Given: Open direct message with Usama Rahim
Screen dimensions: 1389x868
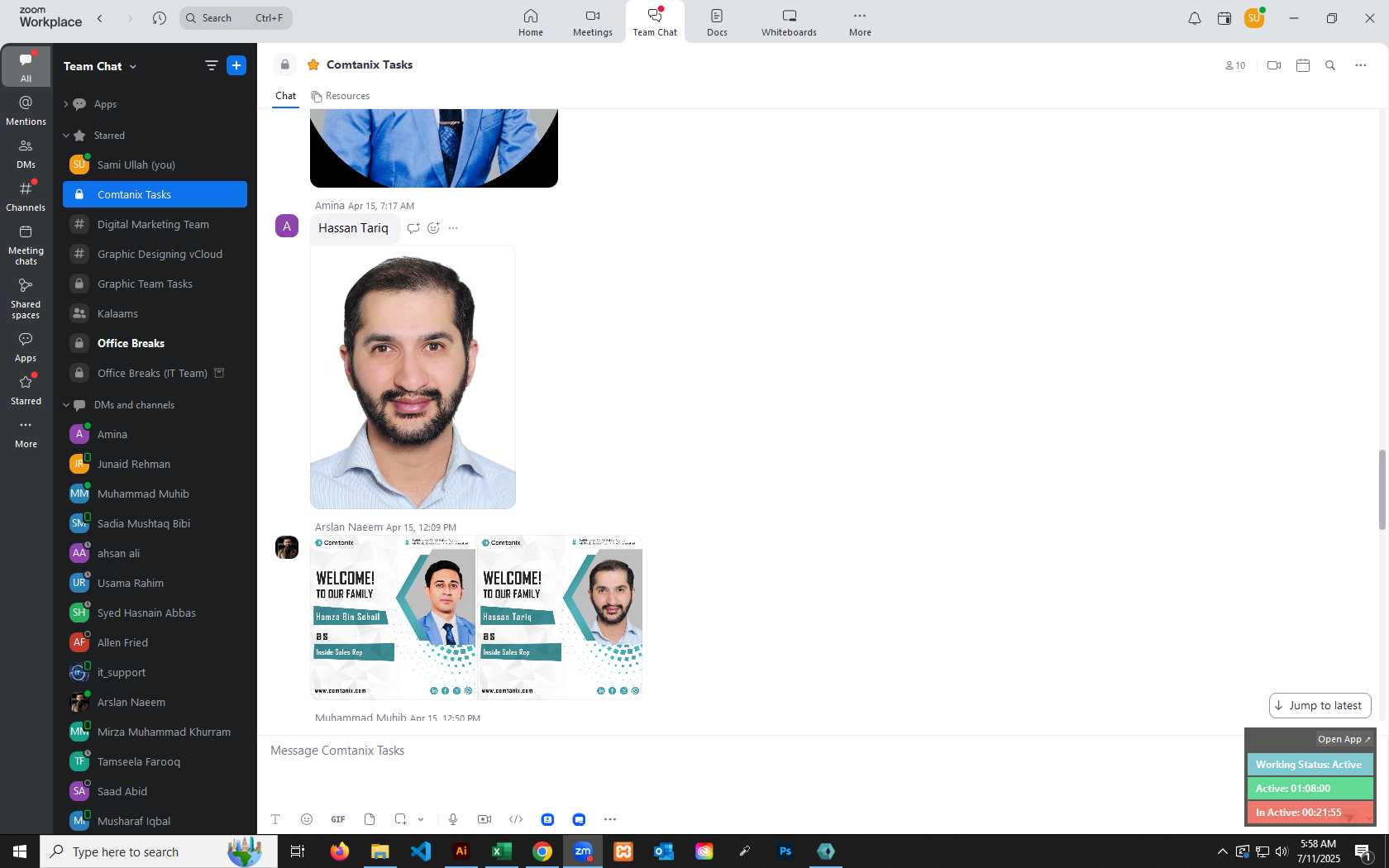Looking at the screenshot, I should tap(155, 583).
